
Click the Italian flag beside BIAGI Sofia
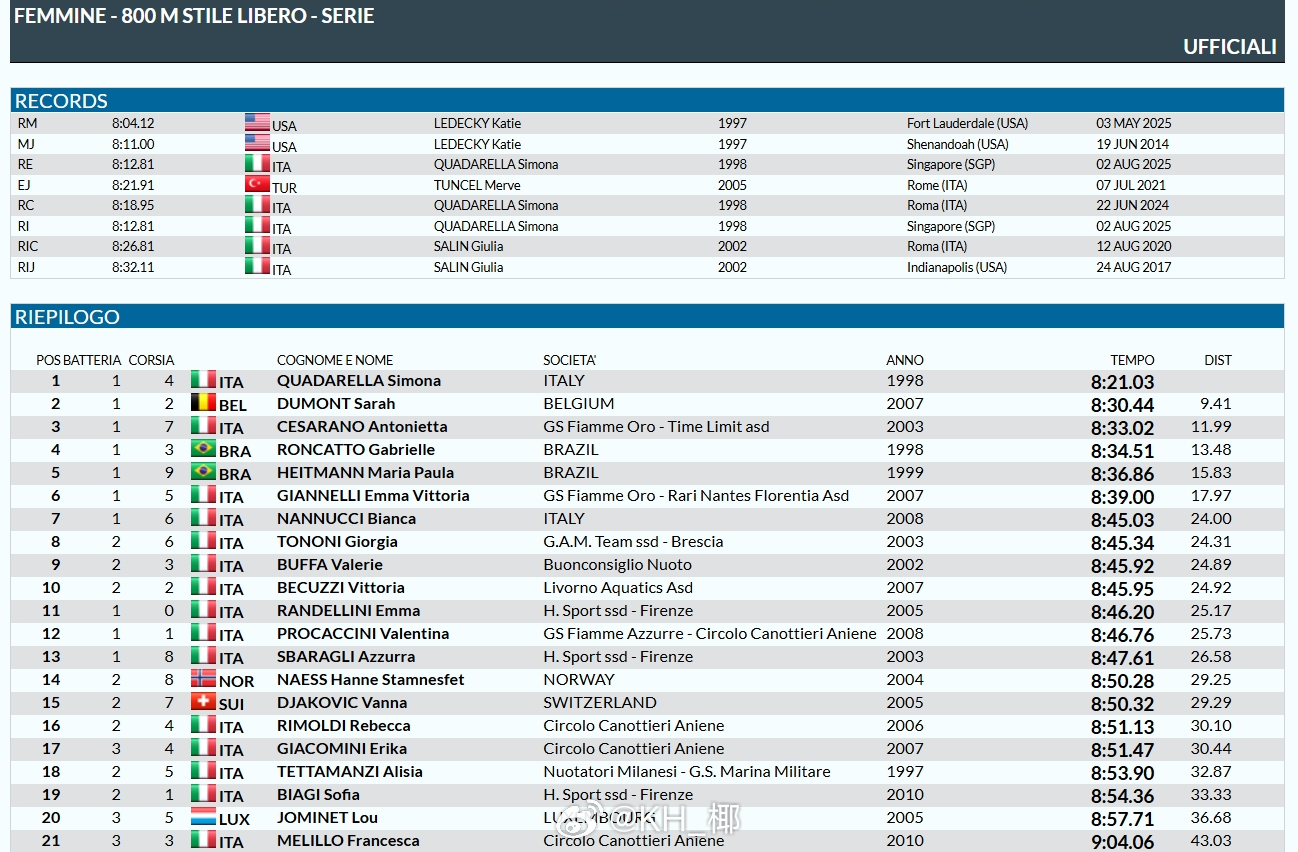(x=203, y=794)
